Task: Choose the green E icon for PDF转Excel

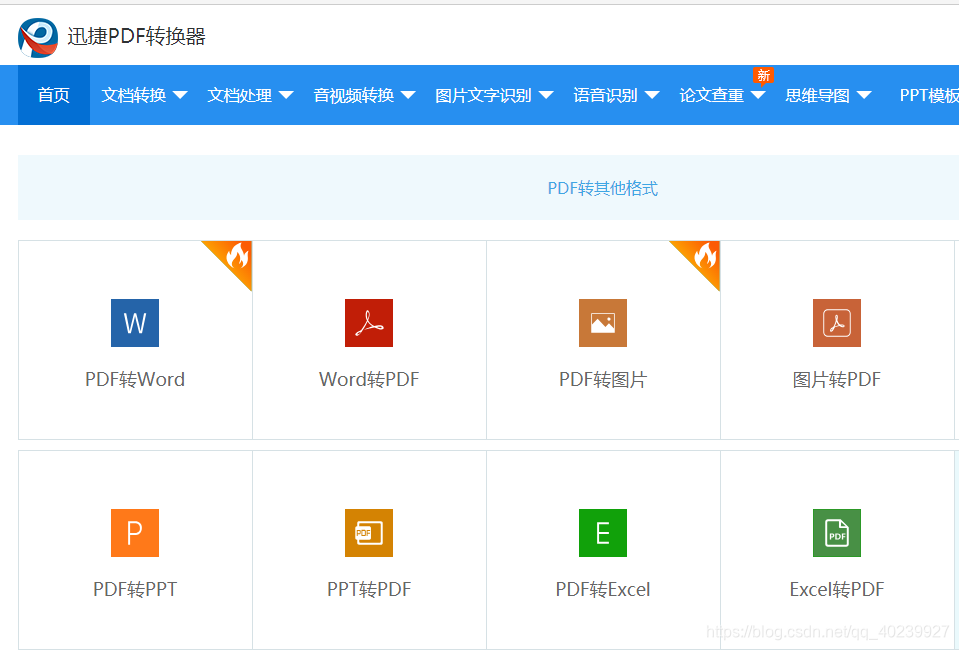Action: 603,533
